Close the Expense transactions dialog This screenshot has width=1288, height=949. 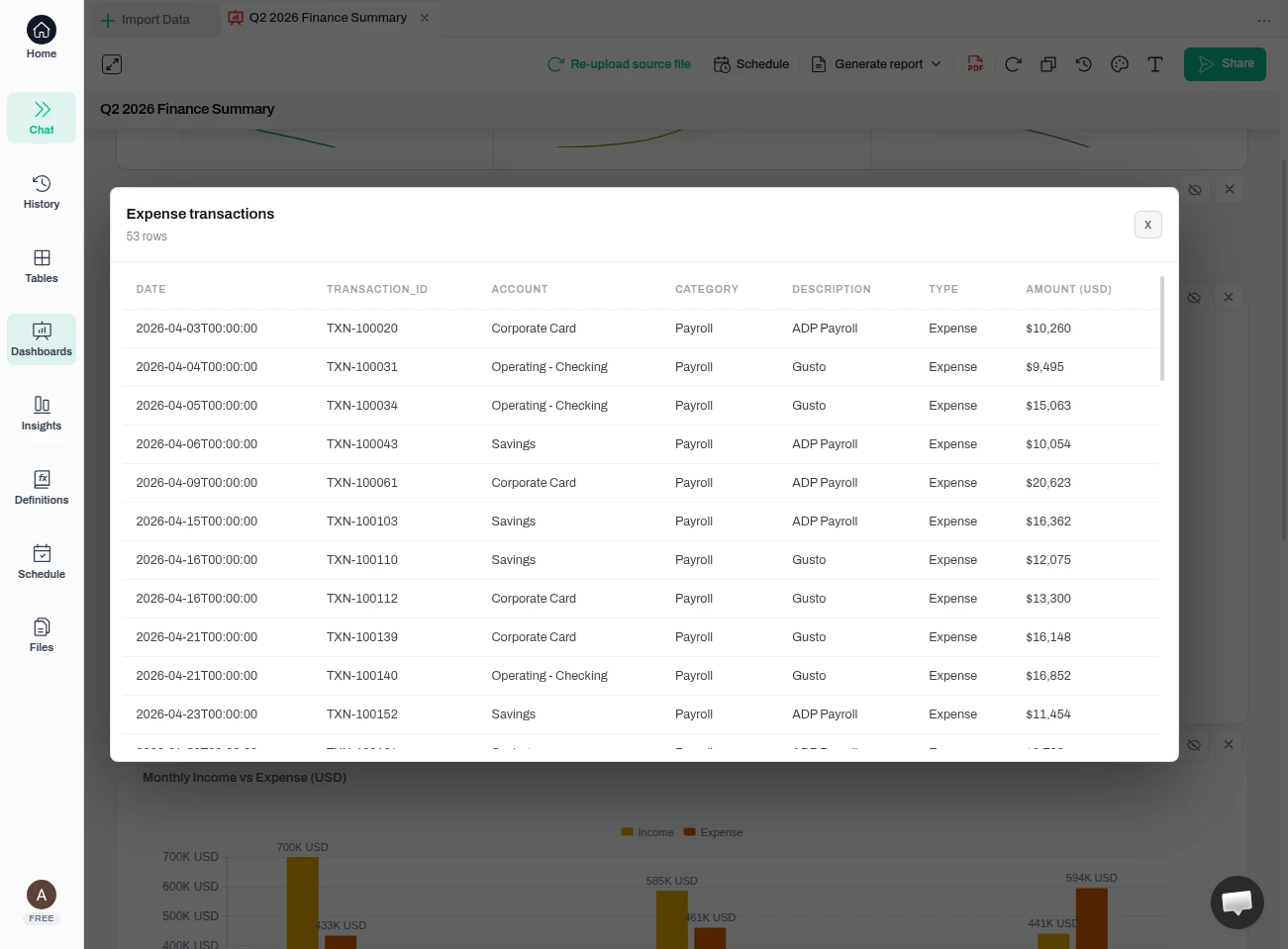1148,225
